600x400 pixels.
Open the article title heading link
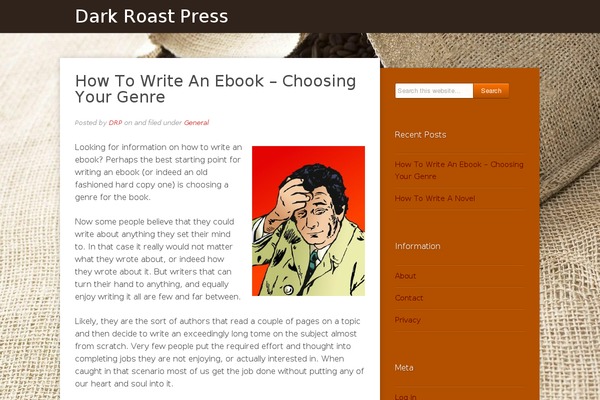tap(215, 89)
